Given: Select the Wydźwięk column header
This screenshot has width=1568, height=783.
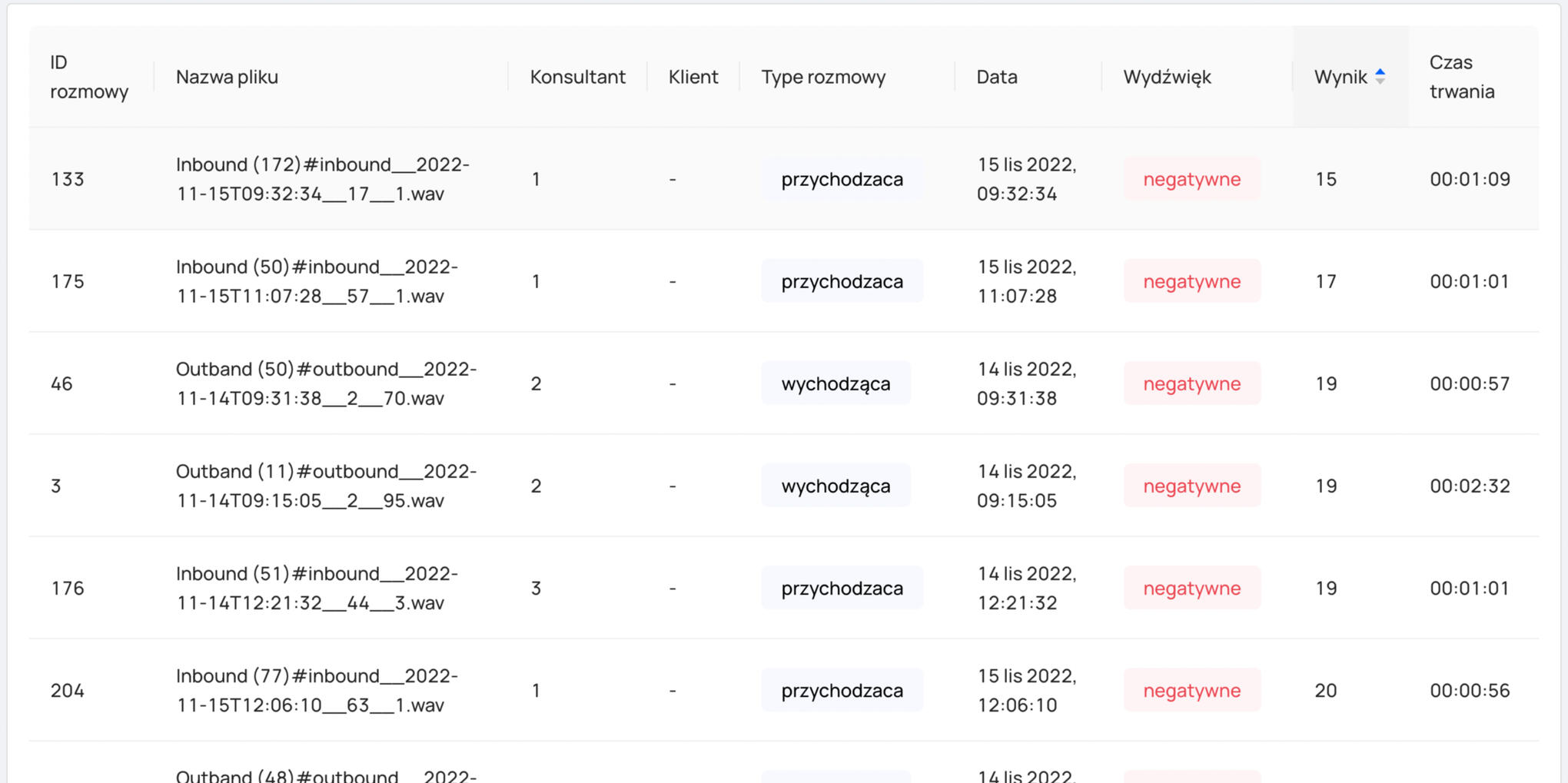Looking at the screenshot, I should pos(1166,77).
